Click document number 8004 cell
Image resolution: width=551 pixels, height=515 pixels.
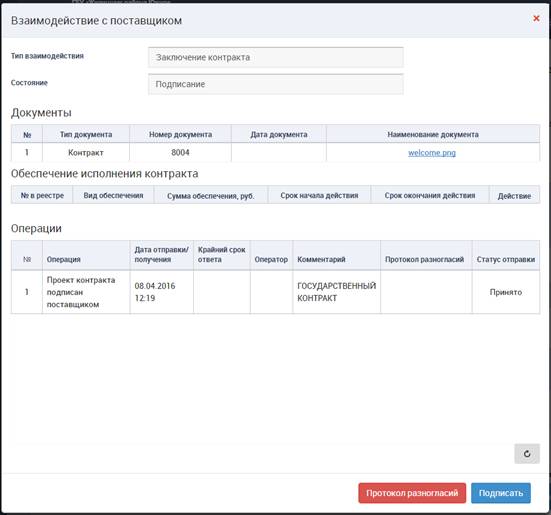(x=180, y=152)
